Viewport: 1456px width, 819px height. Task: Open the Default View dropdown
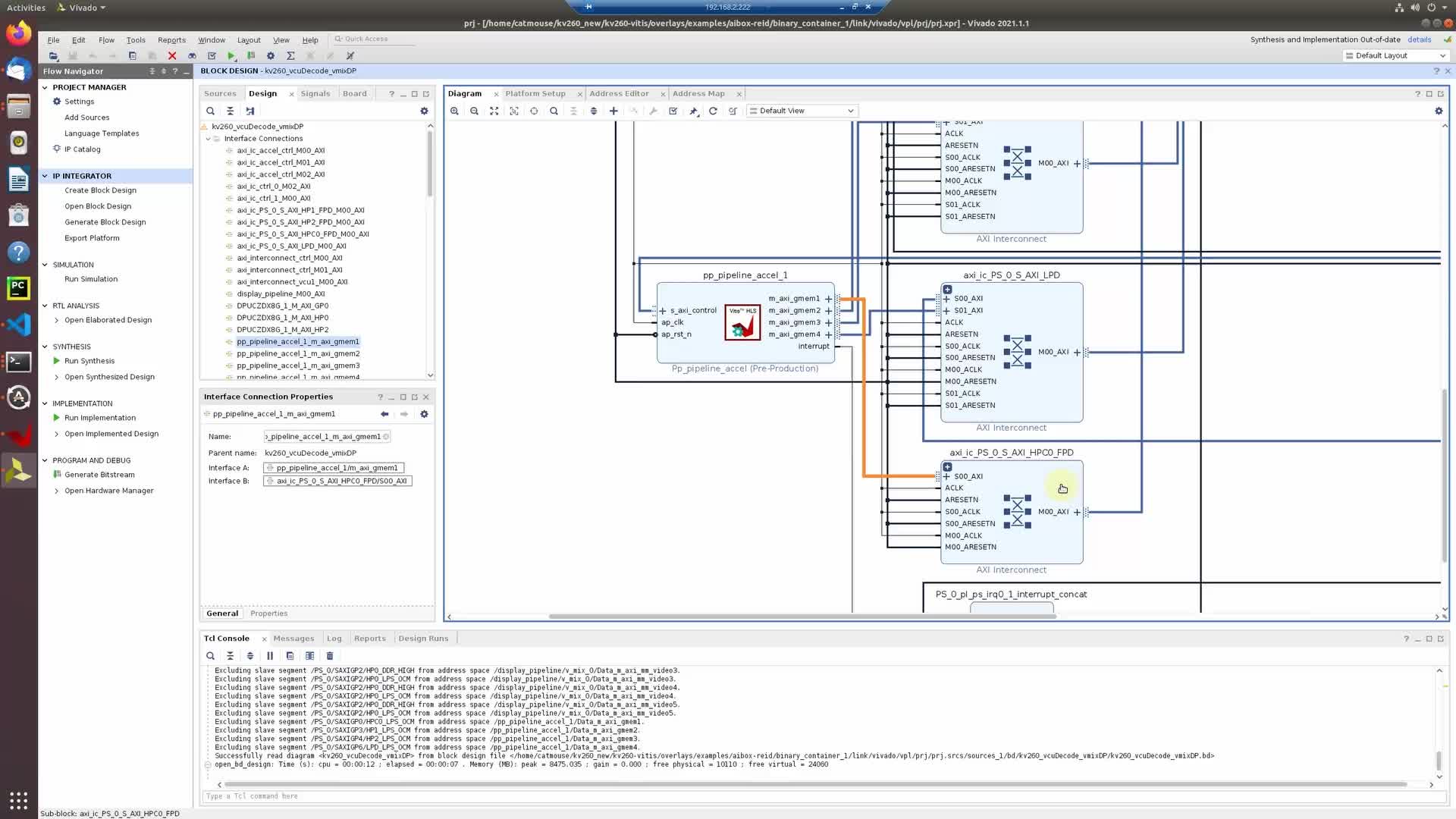tap(802, 111)
